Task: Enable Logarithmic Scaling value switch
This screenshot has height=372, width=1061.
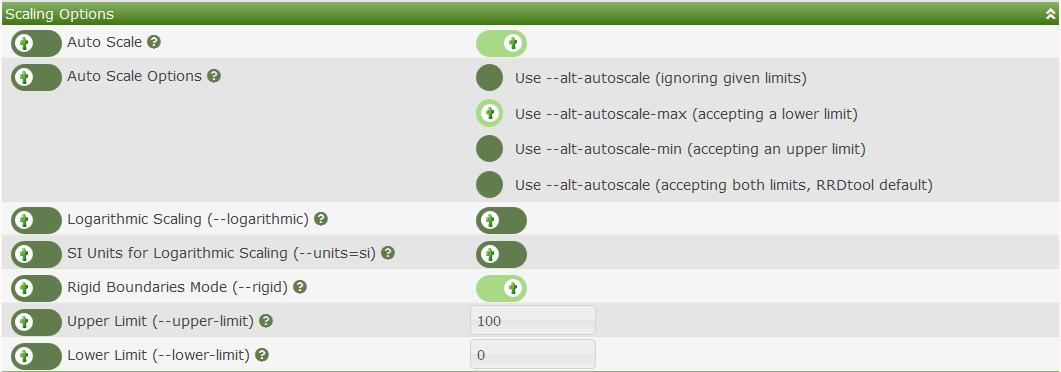Action: (501, 220)
